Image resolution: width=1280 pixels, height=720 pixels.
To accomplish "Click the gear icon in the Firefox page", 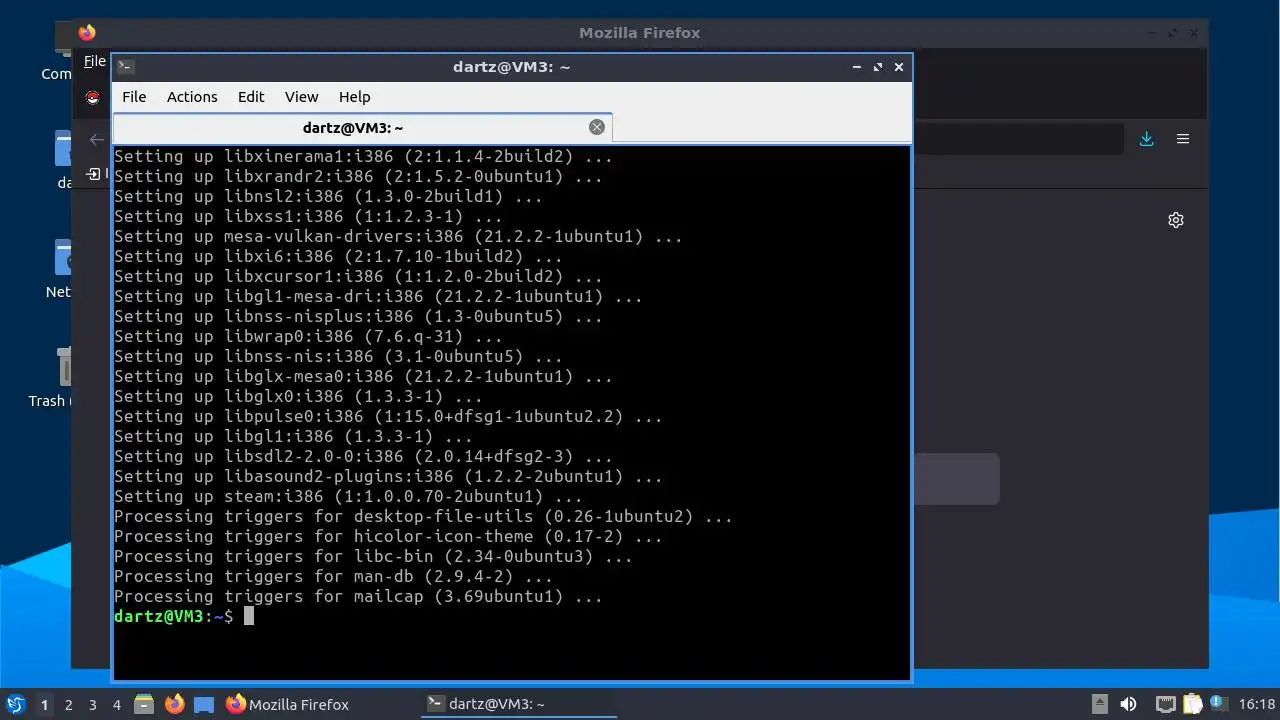I will (x=1176, y=220).
